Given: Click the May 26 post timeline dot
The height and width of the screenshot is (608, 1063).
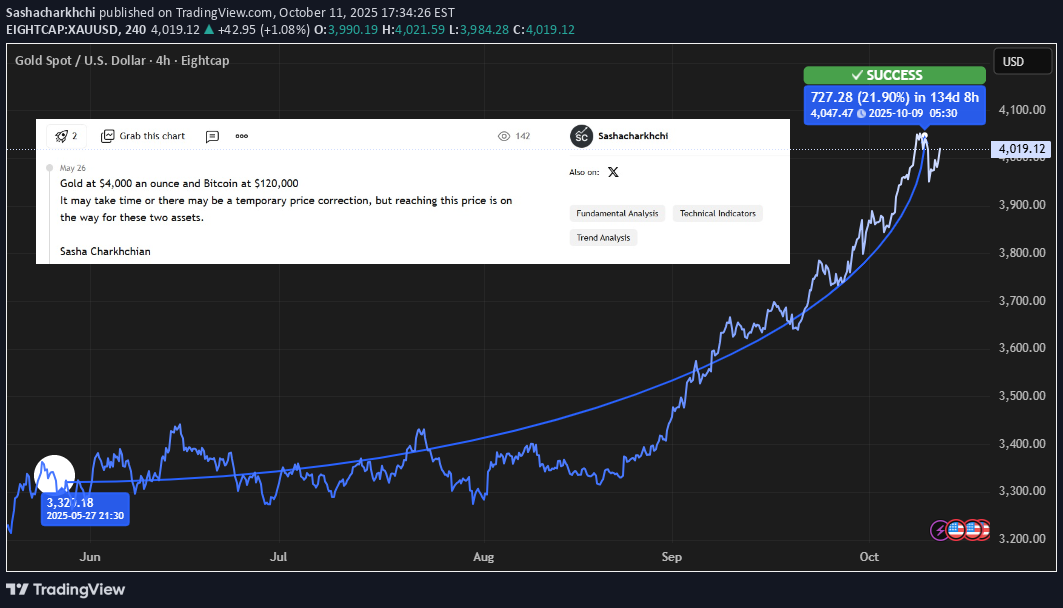Looking at the screenshot, I should click(47, 168).
